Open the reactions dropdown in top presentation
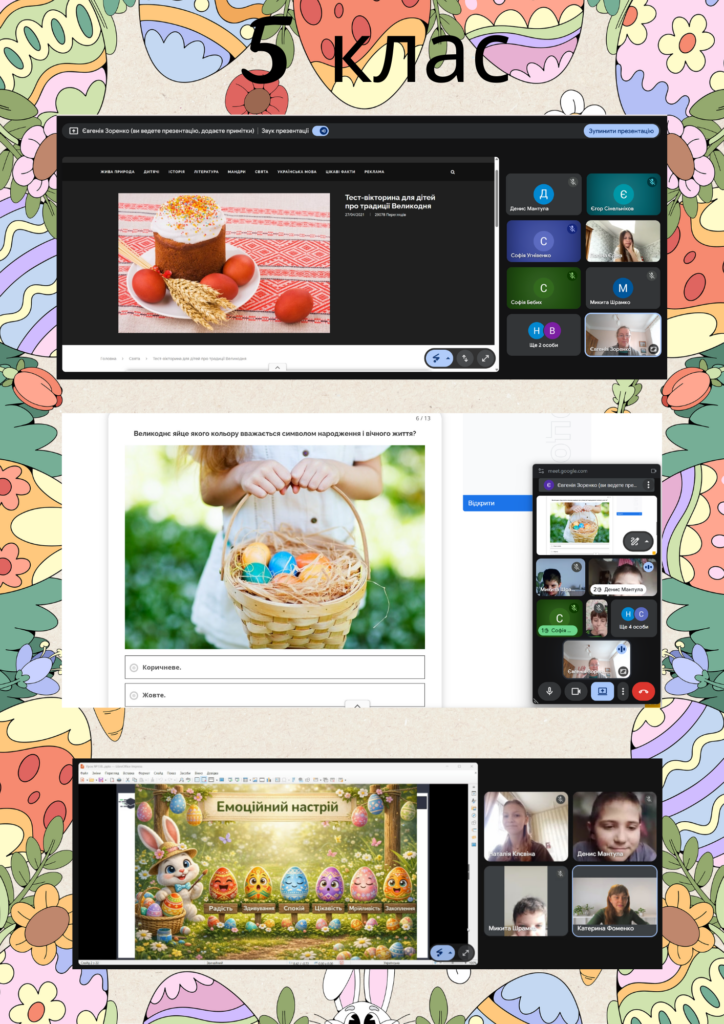 [x=439, y=357]
